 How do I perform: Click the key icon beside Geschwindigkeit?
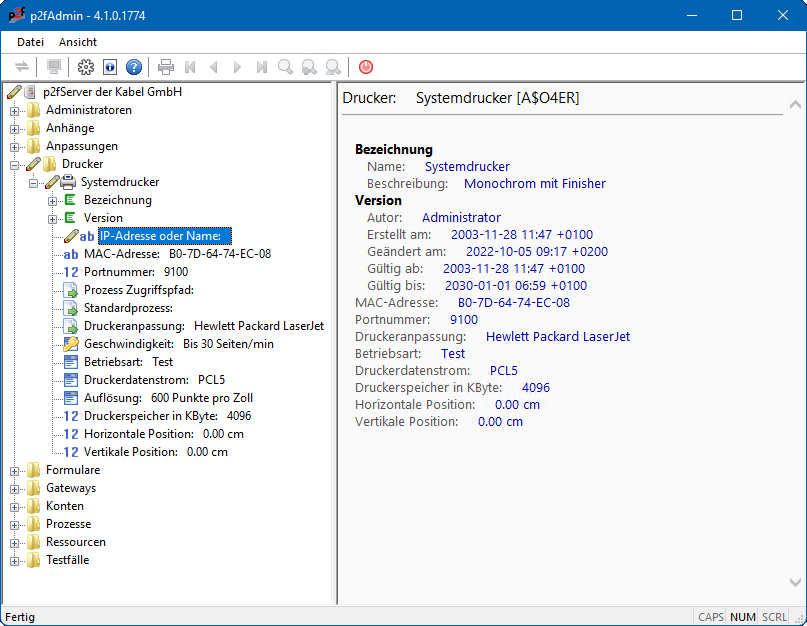click(x=70, y=344)
